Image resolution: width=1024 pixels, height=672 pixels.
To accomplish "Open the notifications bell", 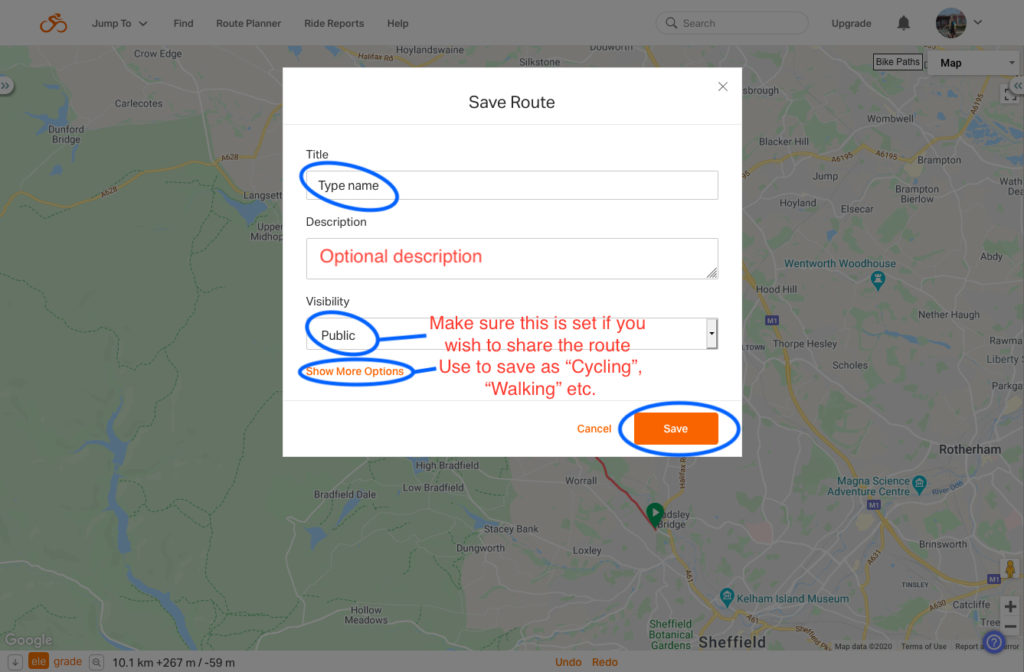I will pos(903,24).
